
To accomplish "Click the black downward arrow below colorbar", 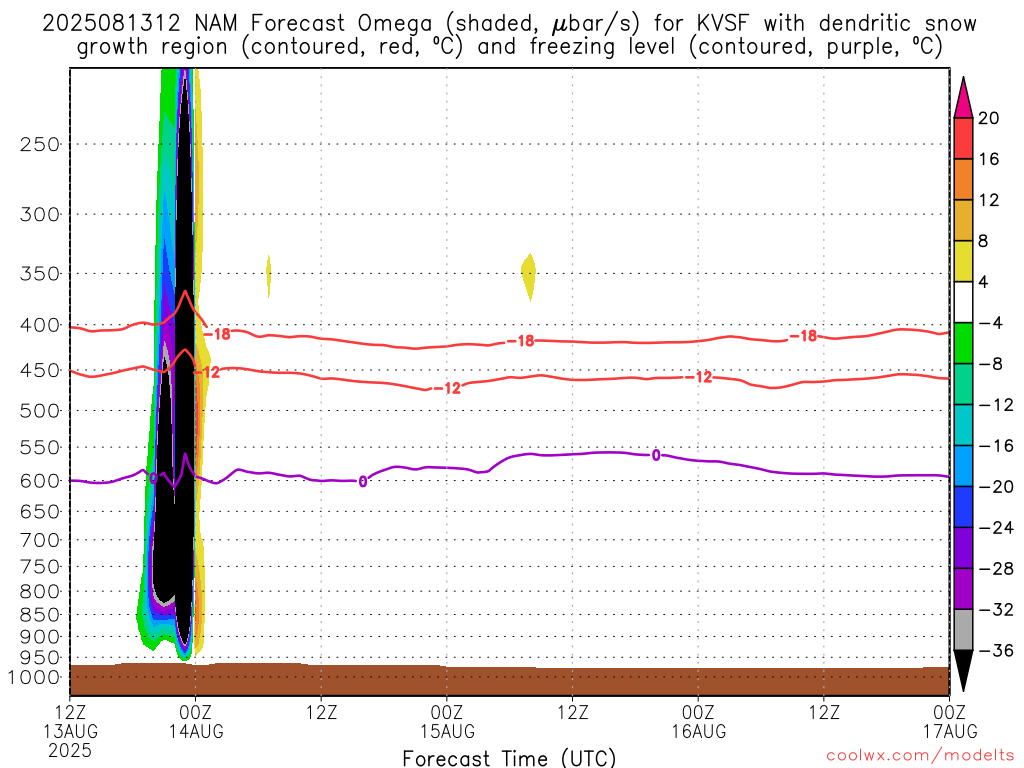I will [963, 671].
